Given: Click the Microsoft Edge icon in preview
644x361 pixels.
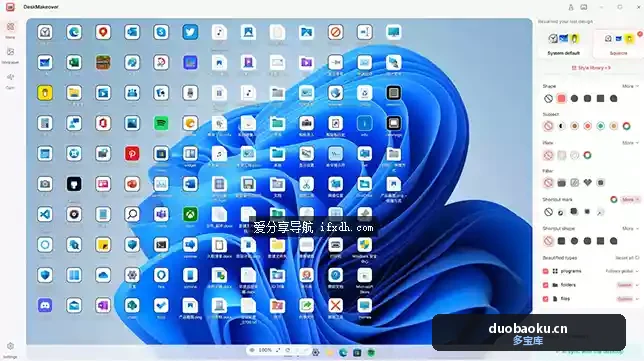Looking at the screenshot, I should coord(74,32).
